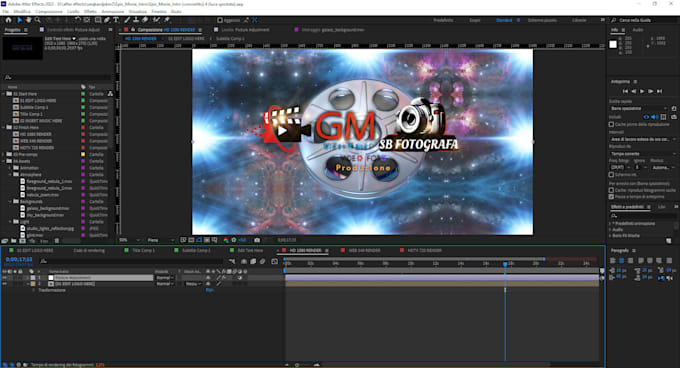Select the Brush tool
The height and width of the screenshot is (368, 680).
point(127,20)
